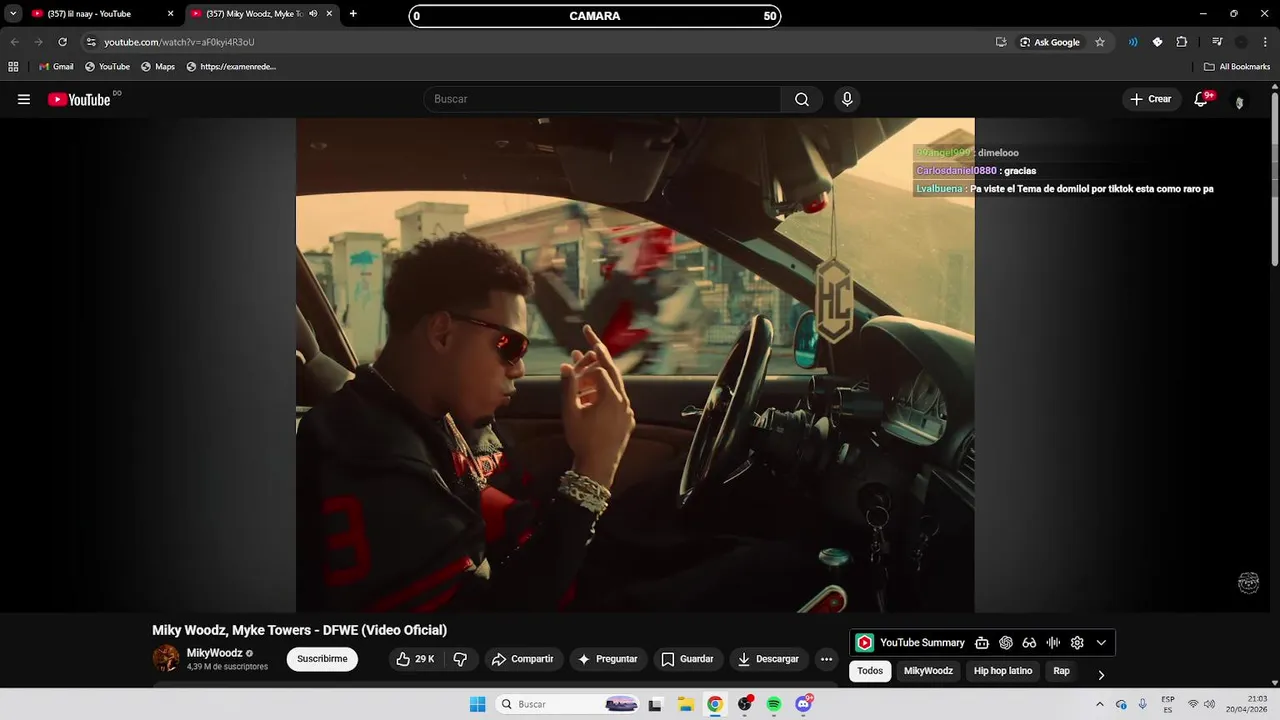Click the YouTube Summary robot icon
1280x720 pixels.
982,643
